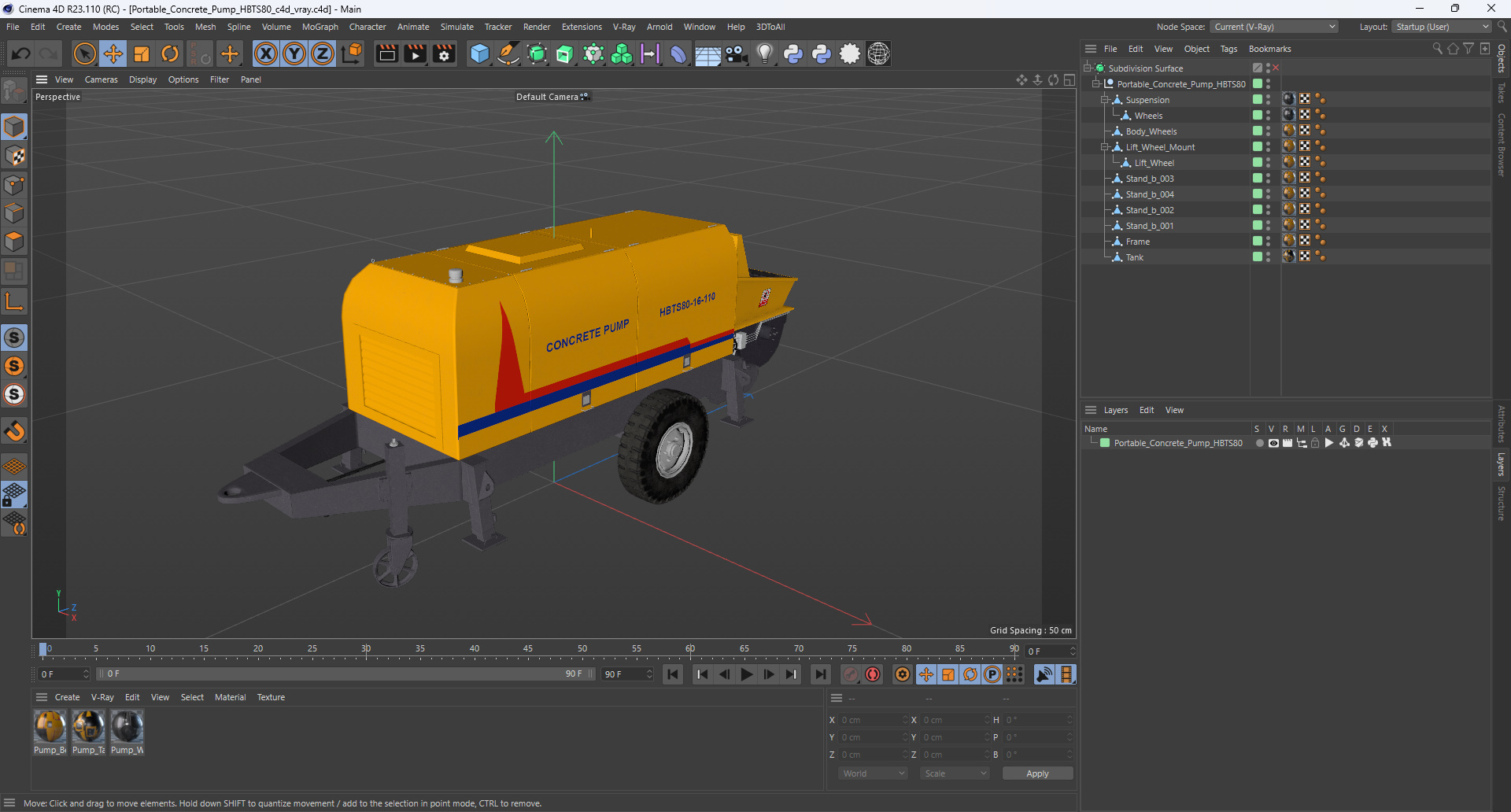1511x812 pixels.
Task: Toggle layer lock icon in Layers panel
Action: pos(1315,443)
